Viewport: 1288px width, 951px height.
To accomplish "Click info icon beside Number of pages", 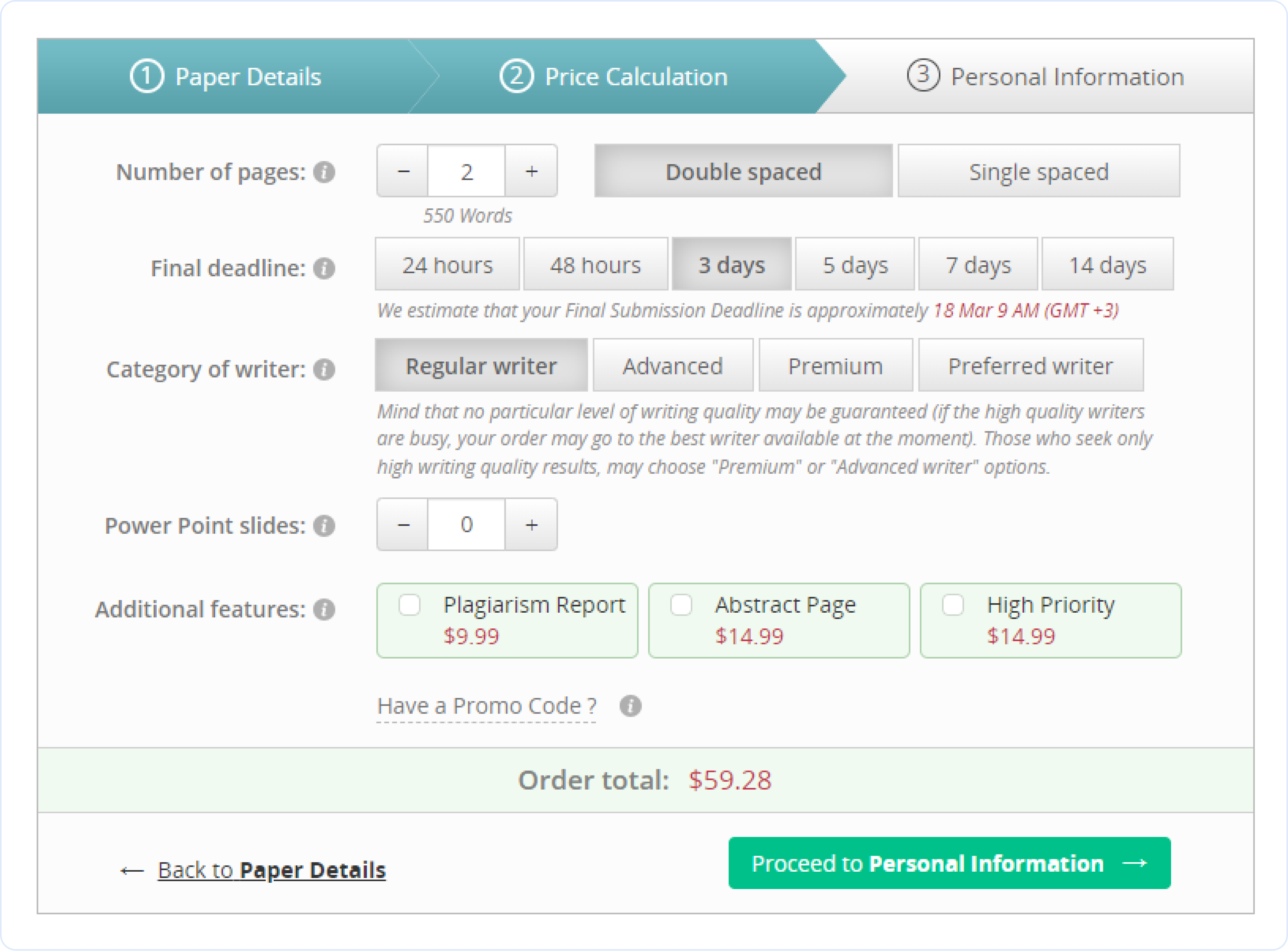I will pyautogui.click(x=324, y=172).
